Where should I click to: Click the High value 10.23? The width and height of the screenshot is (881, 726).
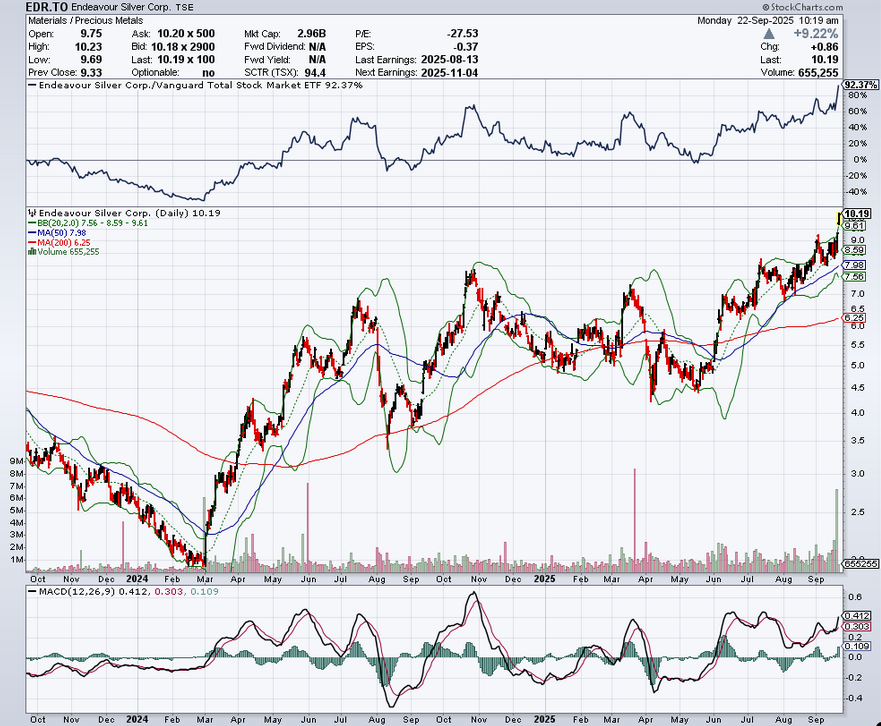(88, 47)
